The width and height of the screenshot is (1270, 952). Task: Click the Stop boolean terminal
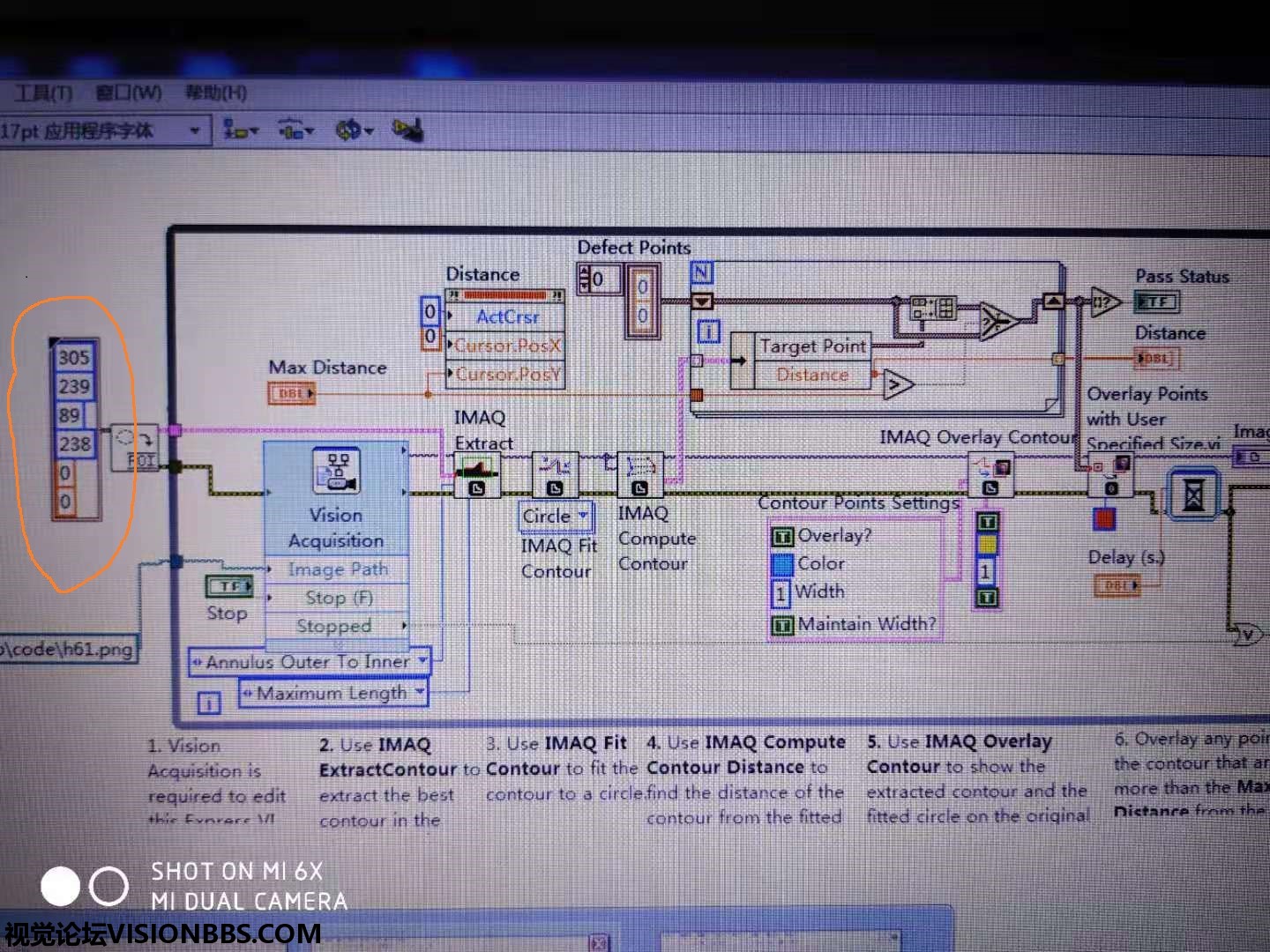tap(229, 586)
